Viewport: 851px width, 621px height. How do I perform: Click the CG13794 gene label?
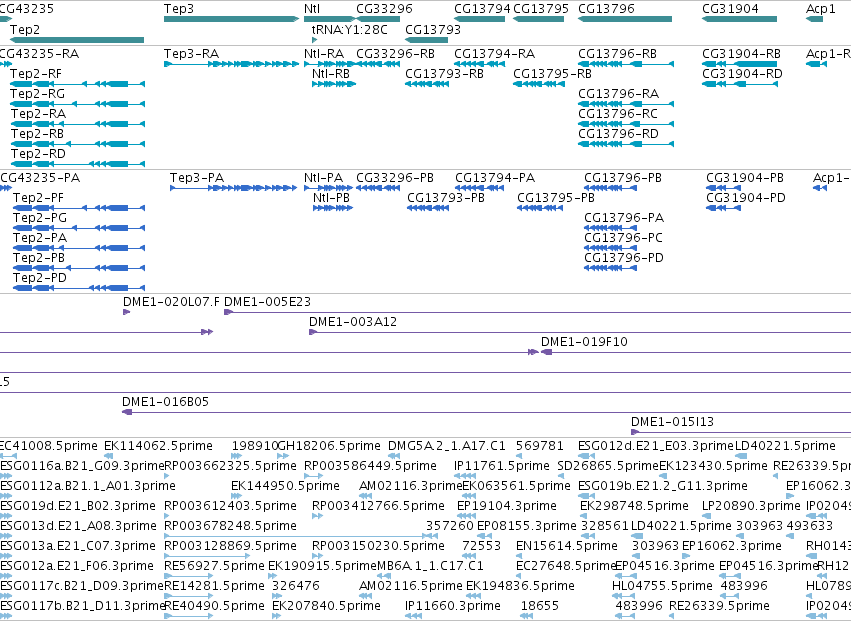tap(482, 9)
